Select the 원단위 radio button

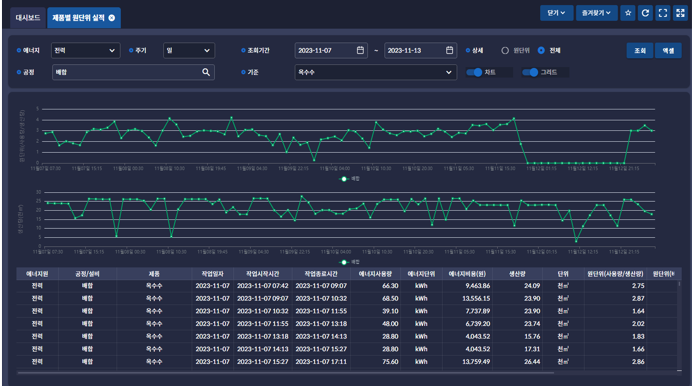[505, 51]
